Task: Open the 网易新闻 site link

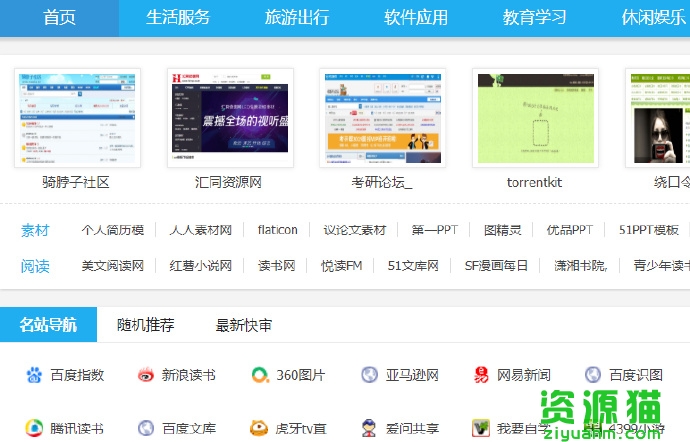Action: tap(524, 375)
